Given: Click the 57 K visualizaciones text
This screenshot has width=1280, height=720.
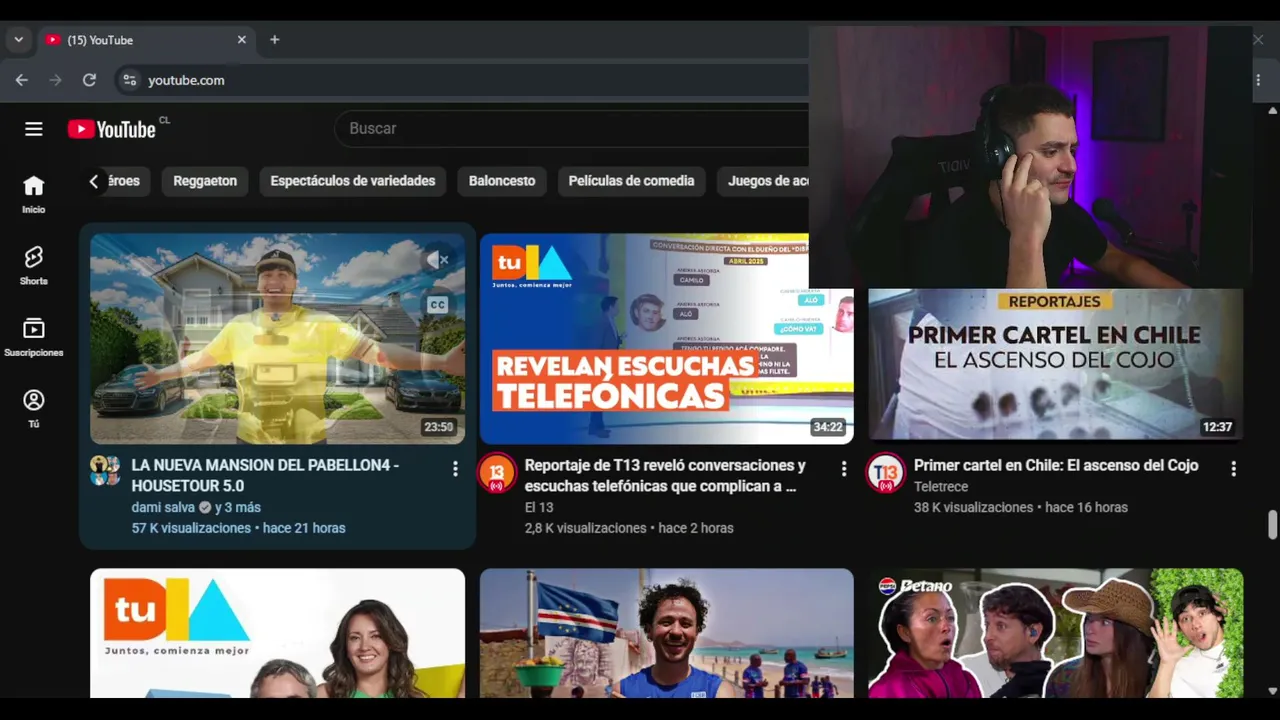Looking at the screenshot, I should pos(191,528).
